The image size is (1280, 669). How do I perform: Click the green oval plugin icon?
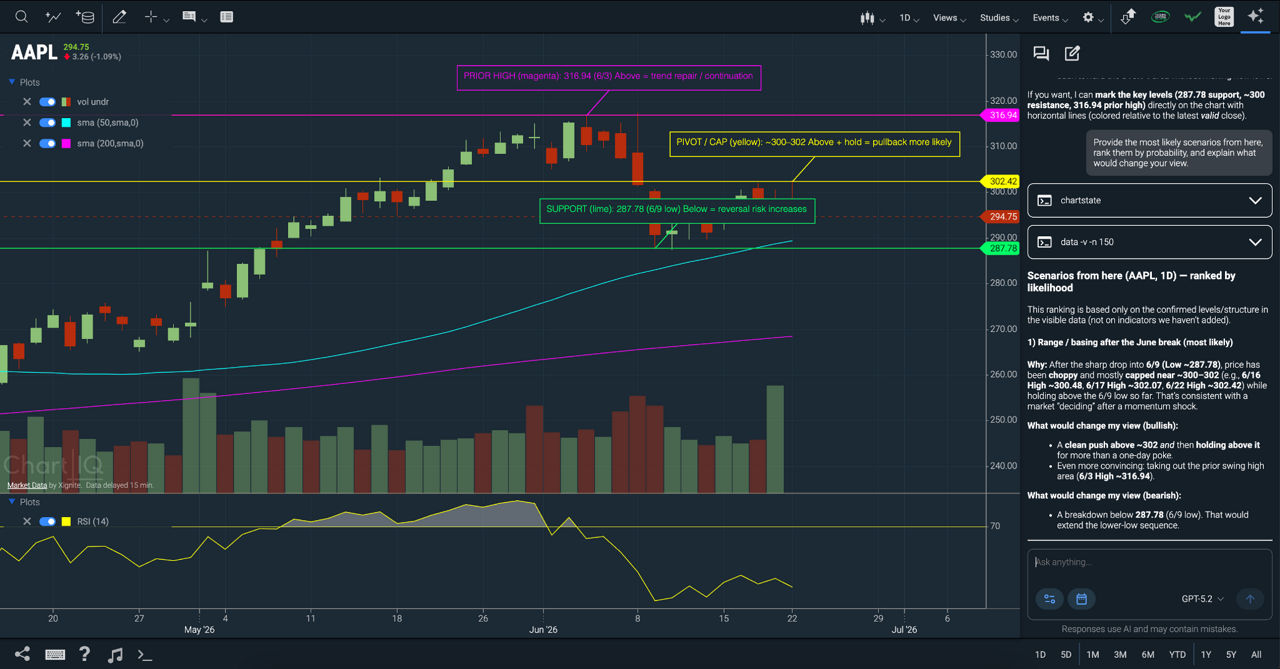1161,17
